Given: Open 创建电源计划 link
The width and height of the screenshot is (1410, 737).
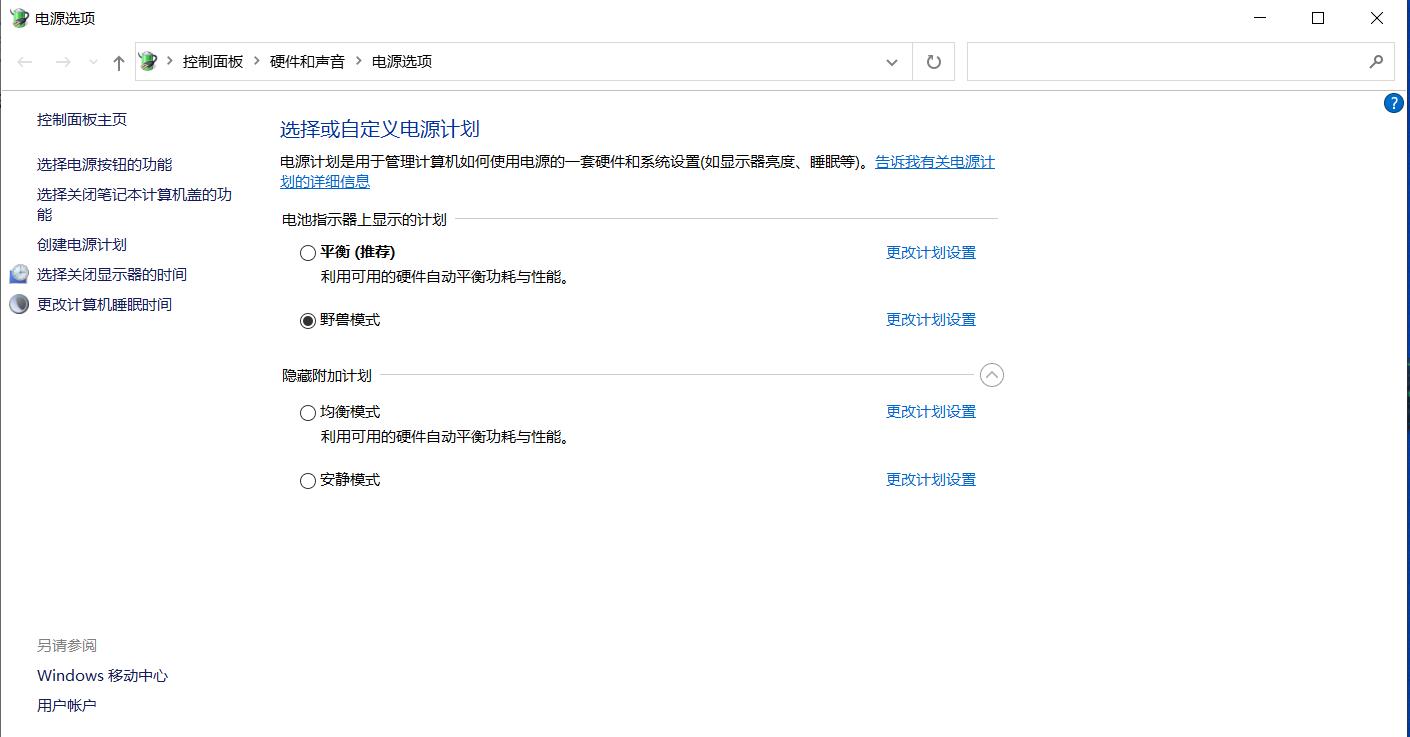Looking at the screenshot, I should (x=82, y=244).
